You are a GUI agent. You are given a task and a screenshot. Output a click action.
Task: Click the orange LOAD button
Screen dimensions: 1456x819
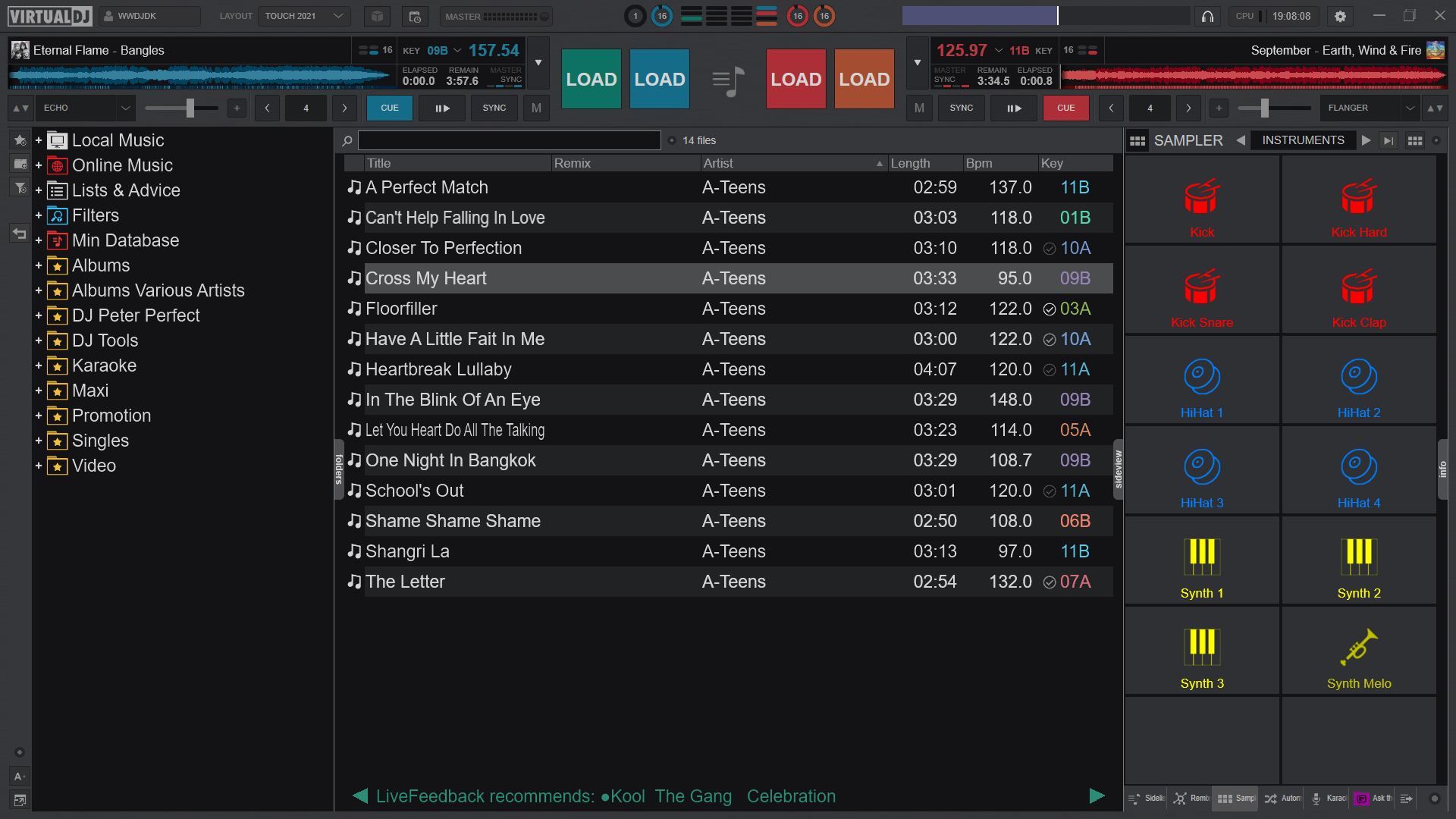864,80
